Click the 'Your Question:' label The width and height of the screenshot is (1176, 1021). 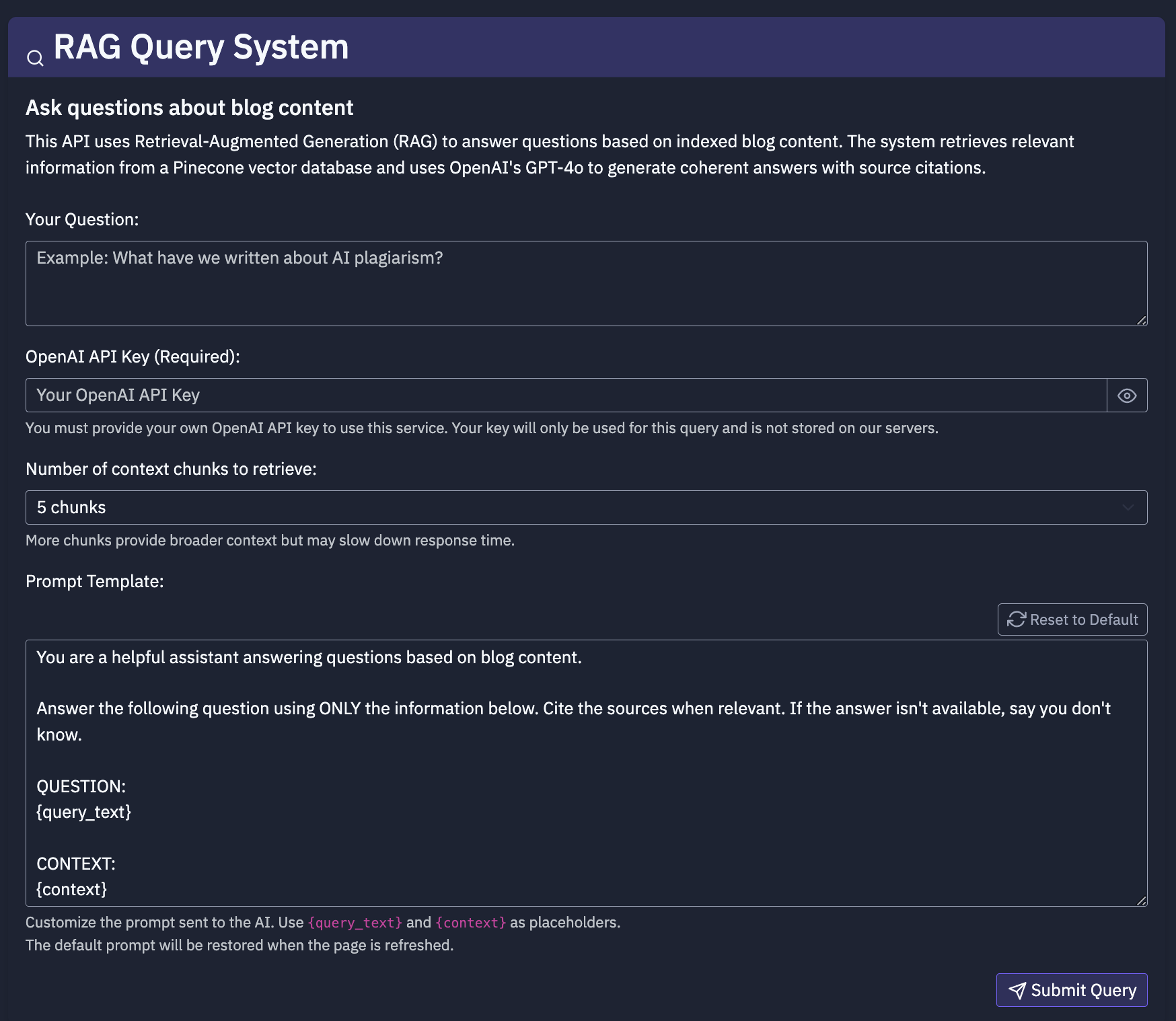82,219
